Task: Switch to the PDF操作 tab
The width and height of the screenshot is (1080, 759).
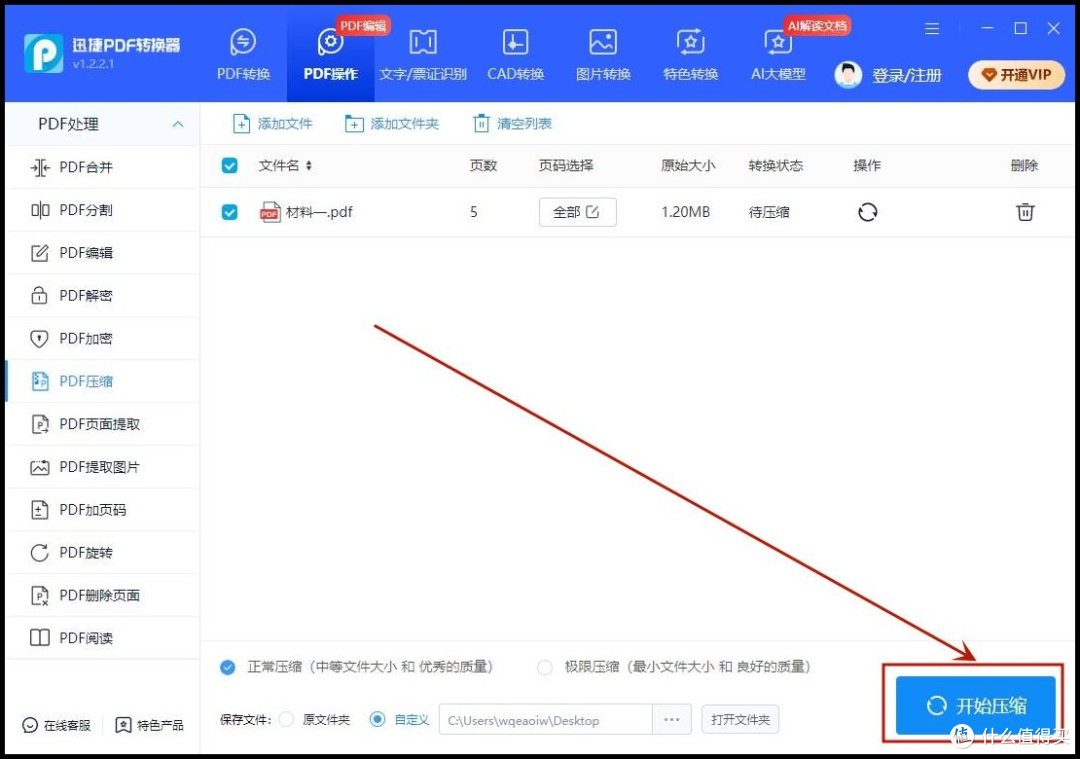Action: 331,55
